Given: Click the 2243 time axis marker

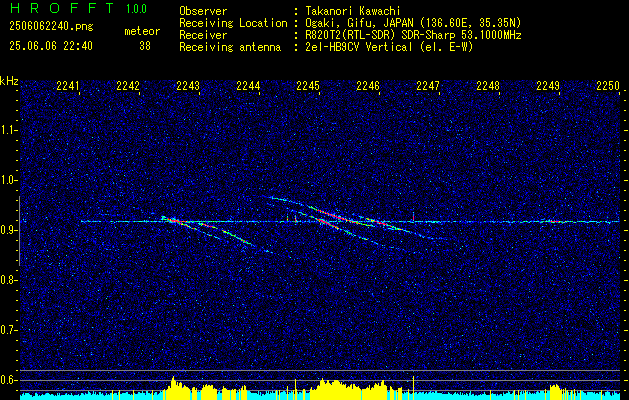Looking at the screenshot, I should (x=188, y=86).
